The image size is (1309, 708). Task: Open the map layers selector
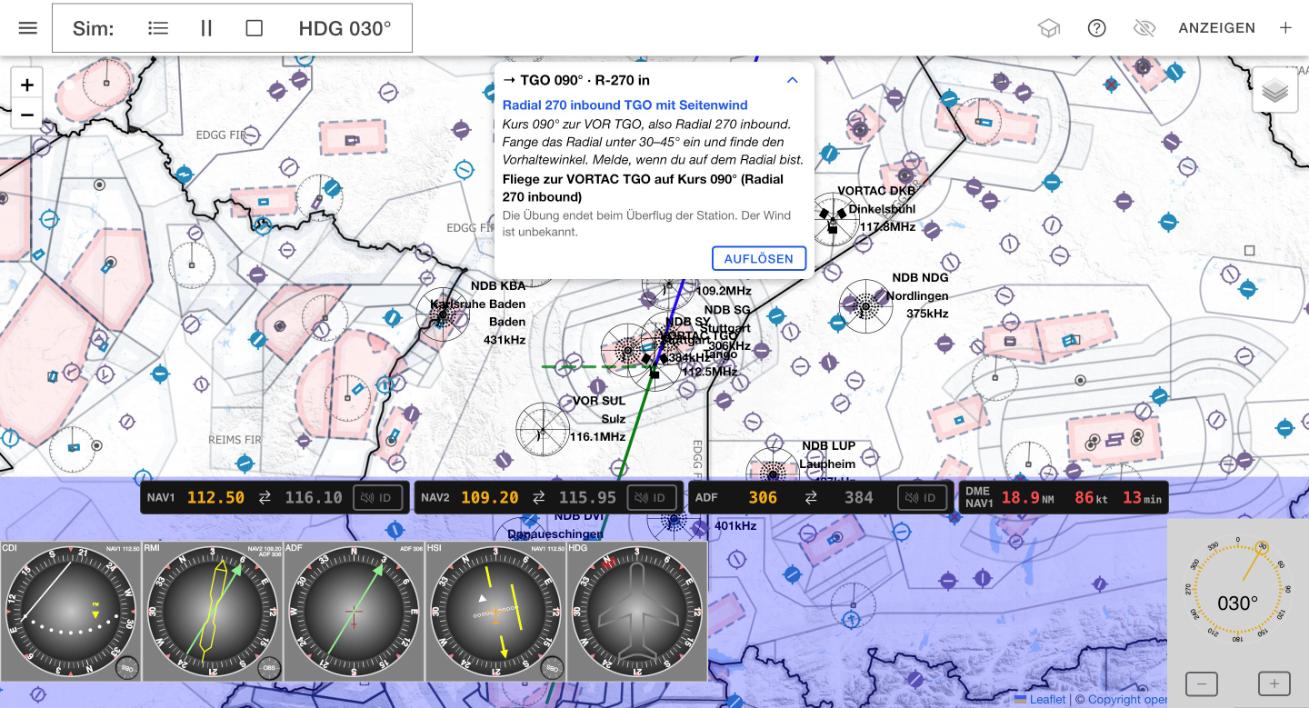pos(1274,90)
